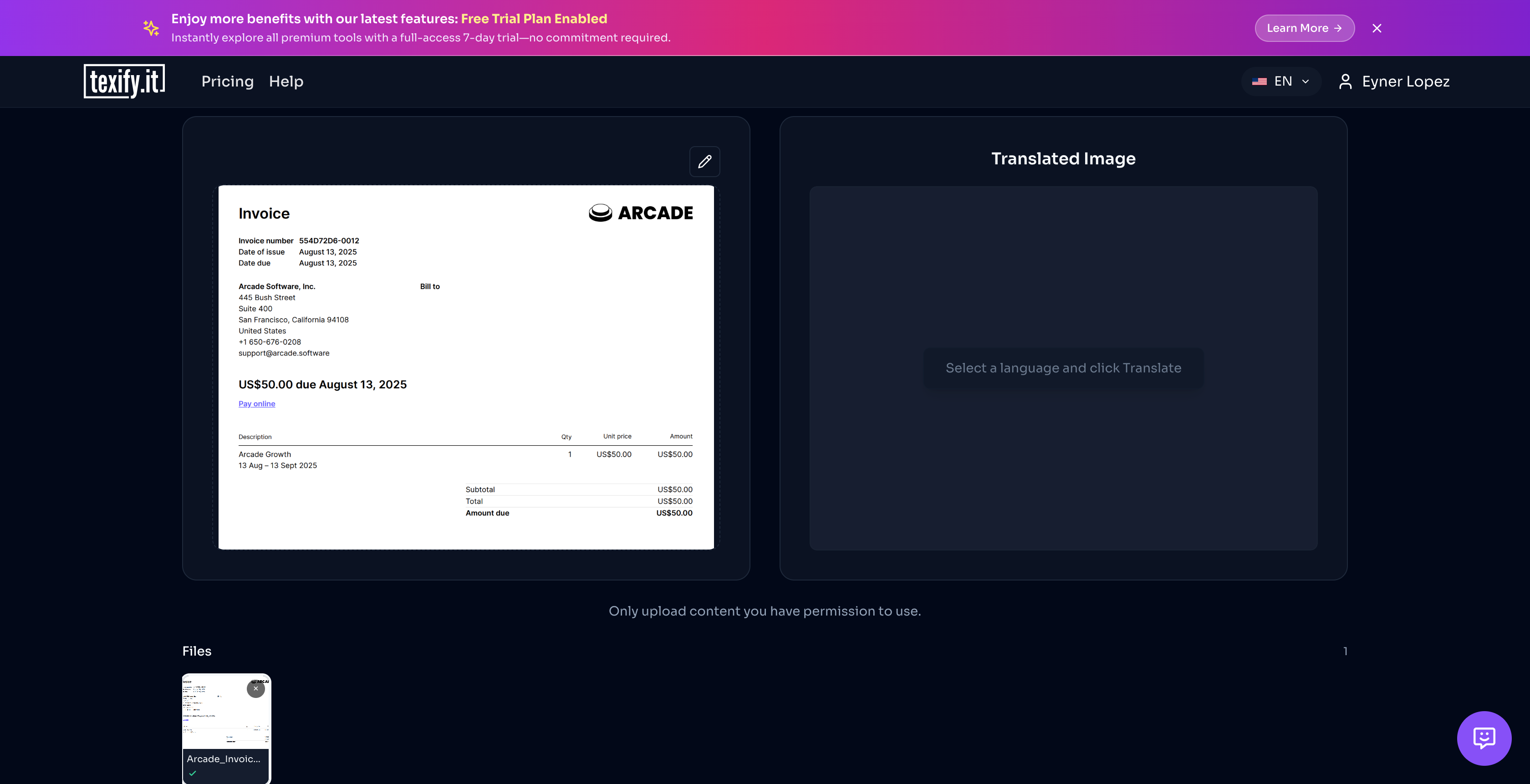This screenshot has width=1530, height=784.
Task: Click the Translated Image placeholder area
Action: (1063, 368)
